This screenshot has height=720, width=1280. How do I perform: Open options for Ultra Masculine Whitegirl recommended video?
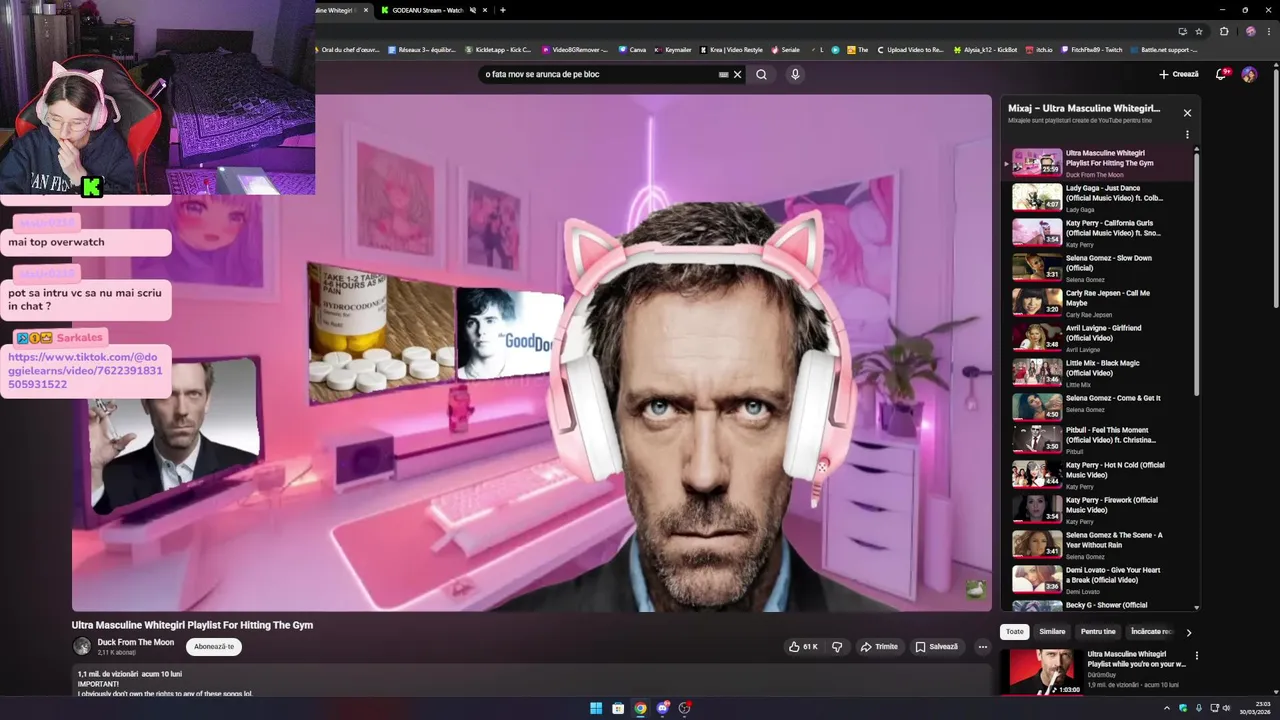(1196, 656)
